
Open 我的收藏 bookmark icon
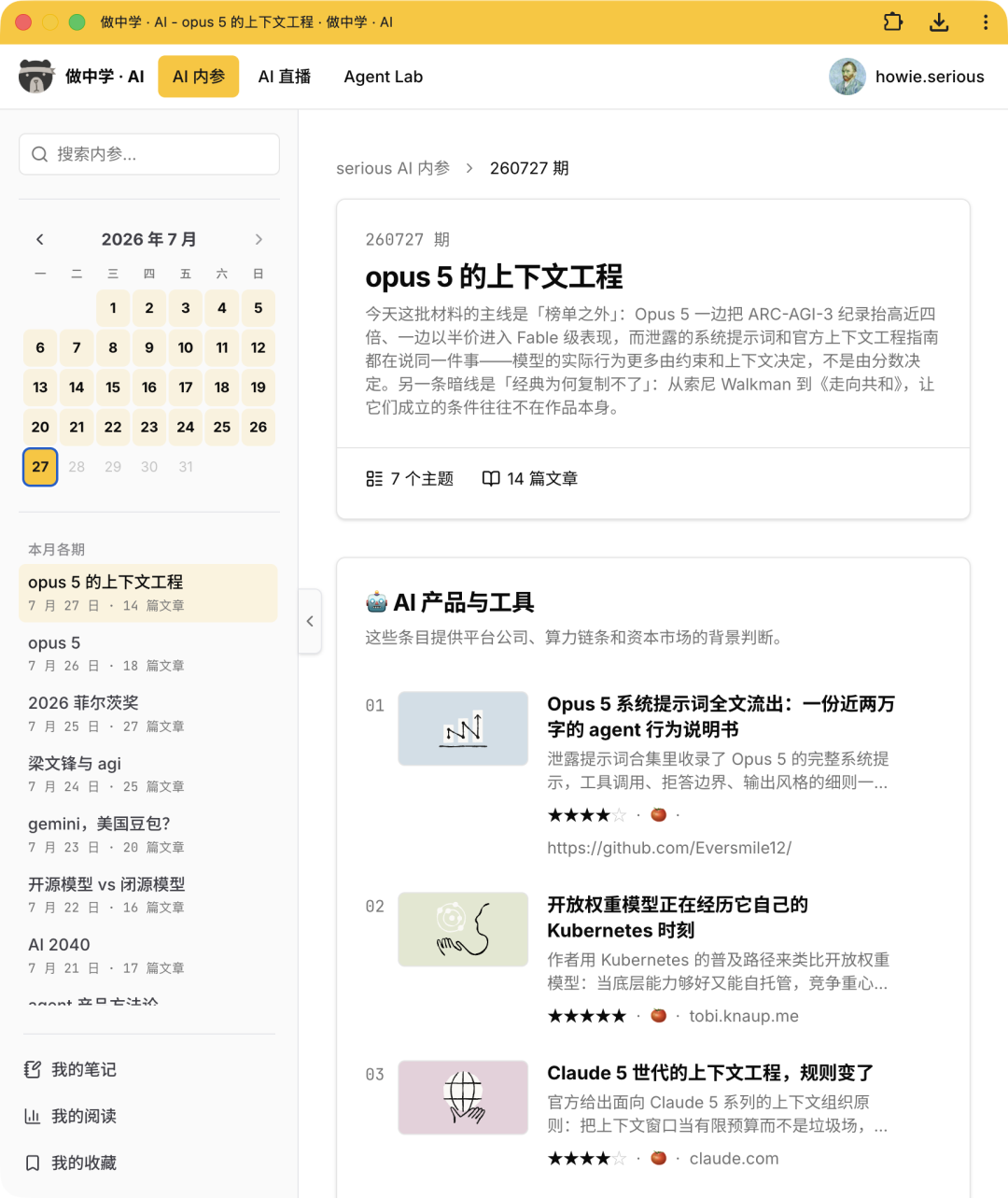[33, 1163]
